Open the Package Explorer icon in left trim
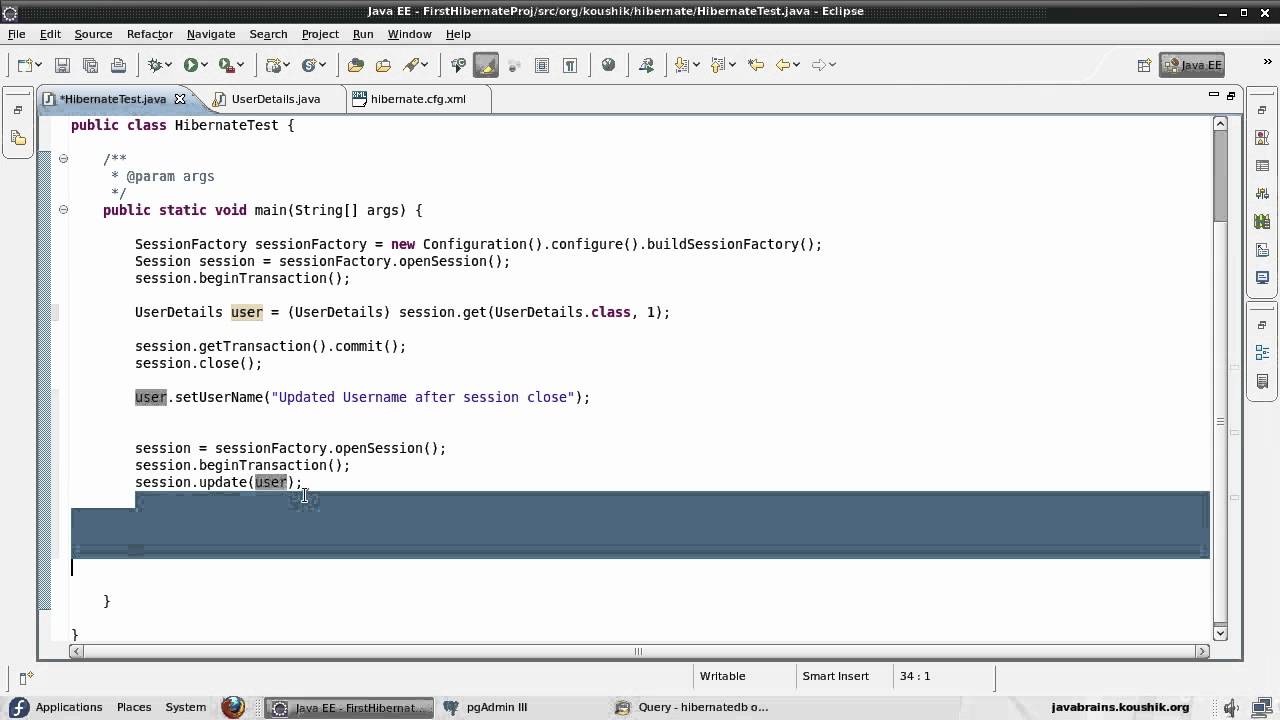 tap(18, 138)
